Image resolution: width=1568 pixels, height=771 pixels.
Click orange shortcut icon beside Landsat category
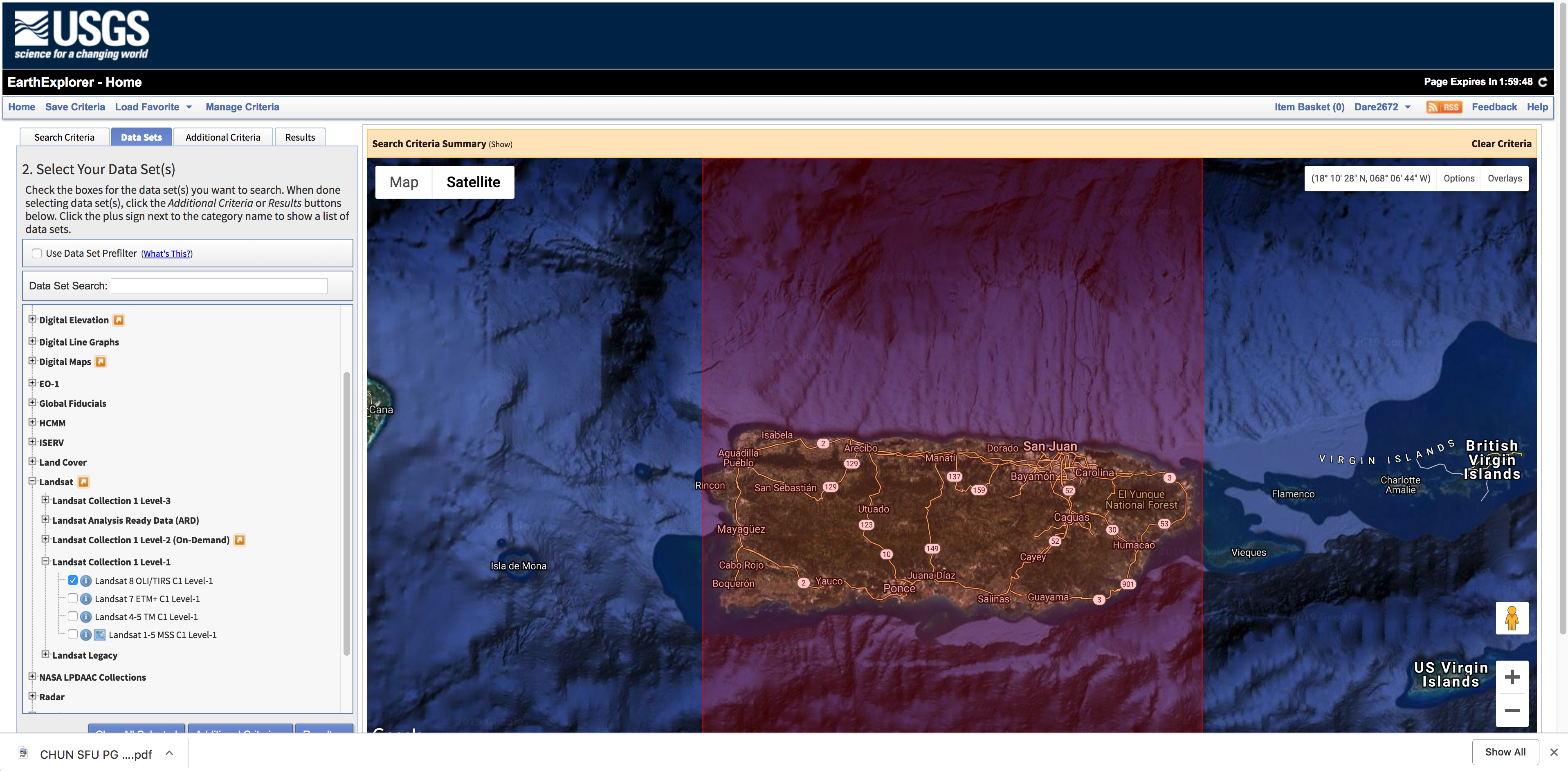[x=83, y=481]
